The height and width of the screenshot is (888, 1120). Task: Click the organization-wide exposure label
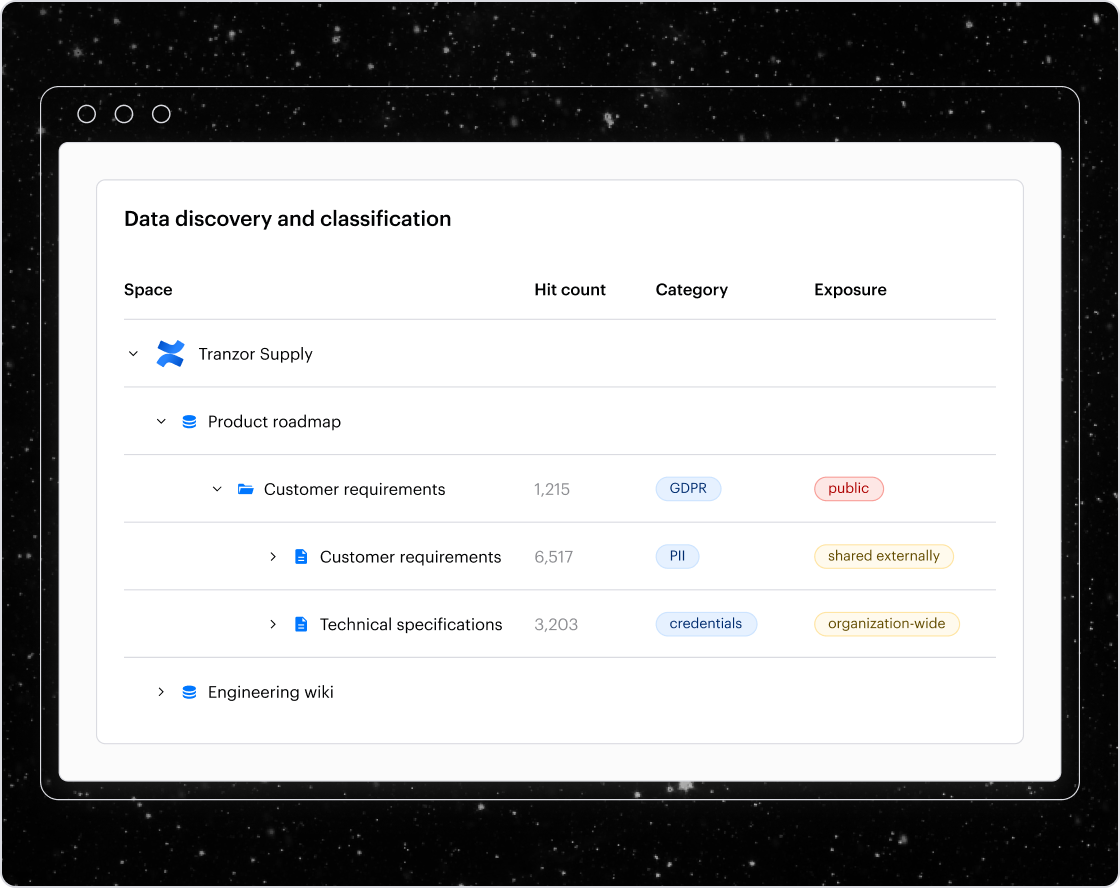point(886,623)
